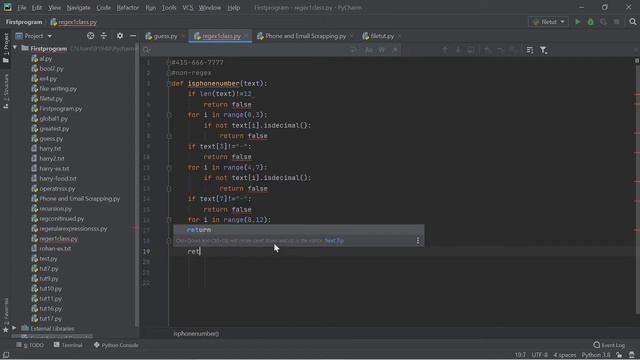Open the filetut run configuration dropdown
Screen dimensions: 640x360
(548, 22)
